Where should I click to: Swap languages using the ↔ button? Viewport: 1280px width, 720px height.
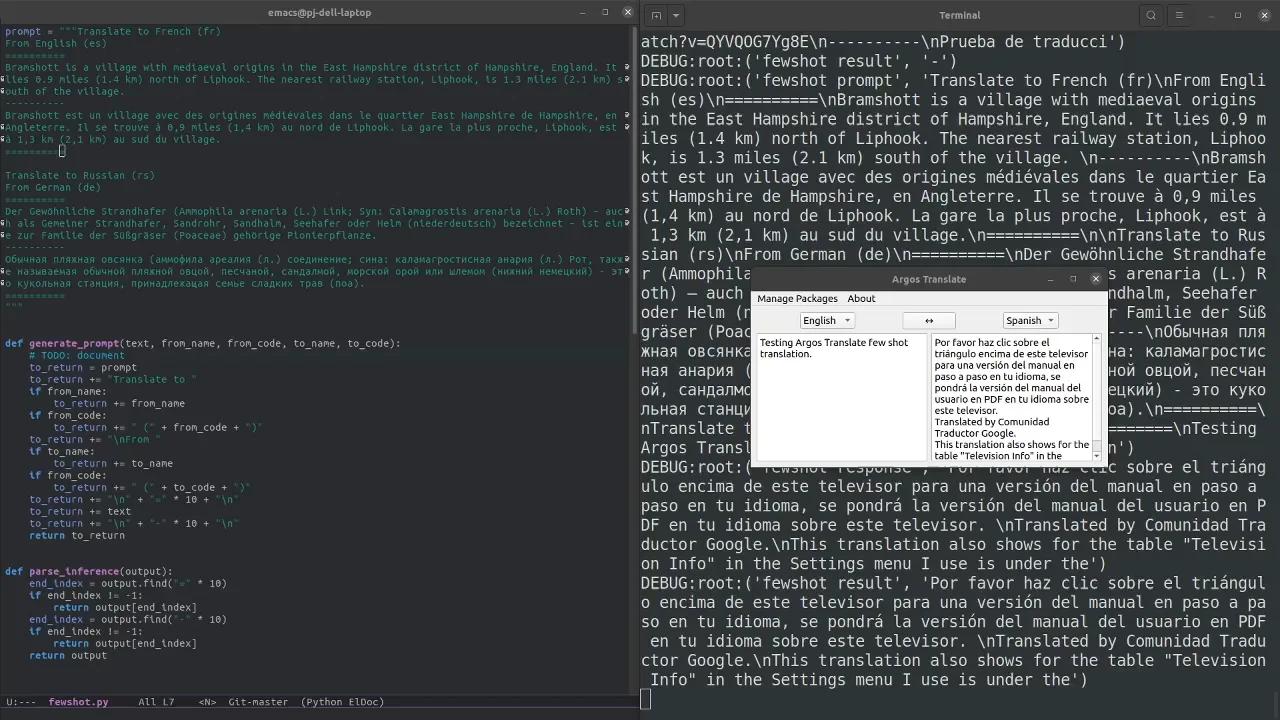coord(928,320)
